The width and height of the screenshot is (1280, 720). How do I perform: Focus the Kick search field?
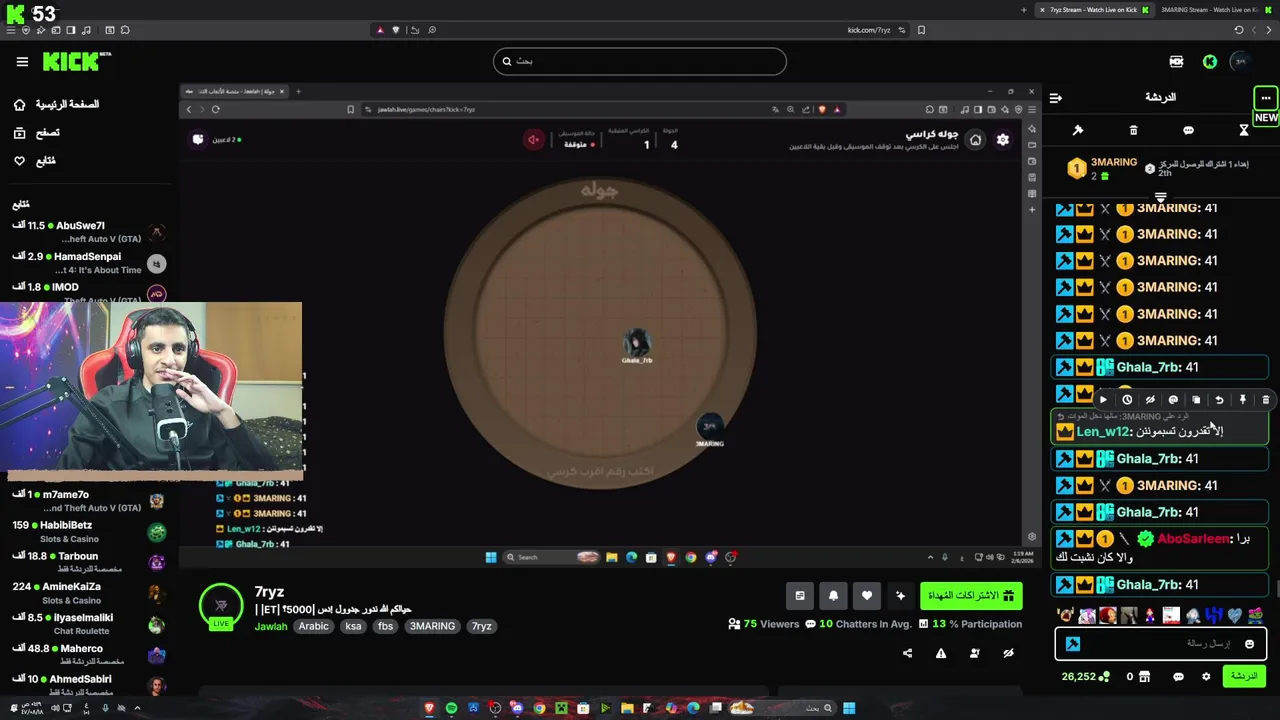point(640,61)
